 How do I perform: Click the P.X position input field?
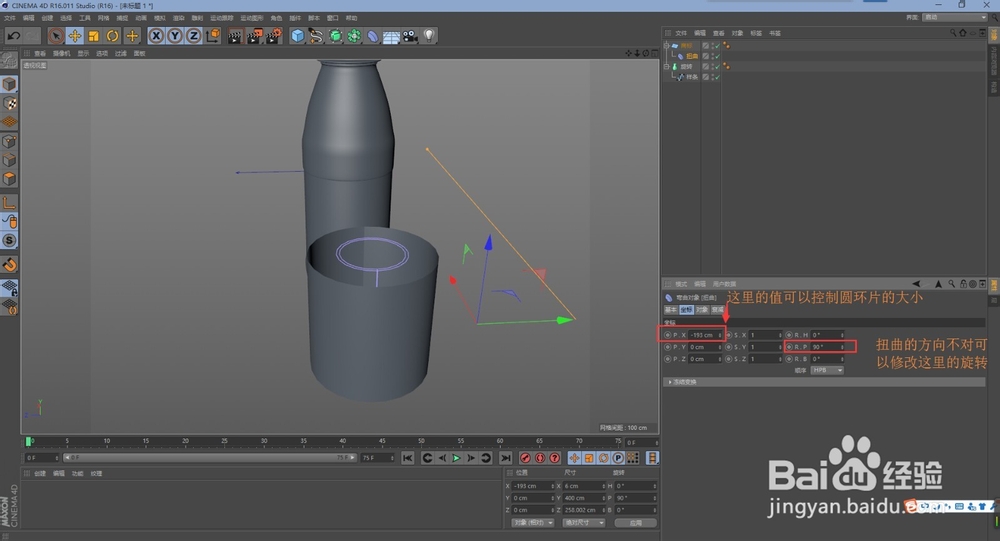click(703, 335)
